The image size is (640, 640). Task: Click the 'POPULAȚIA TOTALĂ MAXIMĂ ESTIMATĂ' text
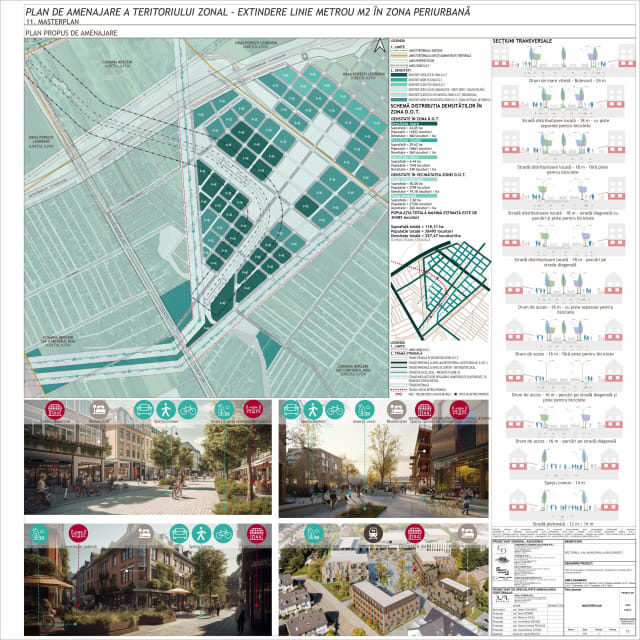pyautogui.click(x=433, y=215)
